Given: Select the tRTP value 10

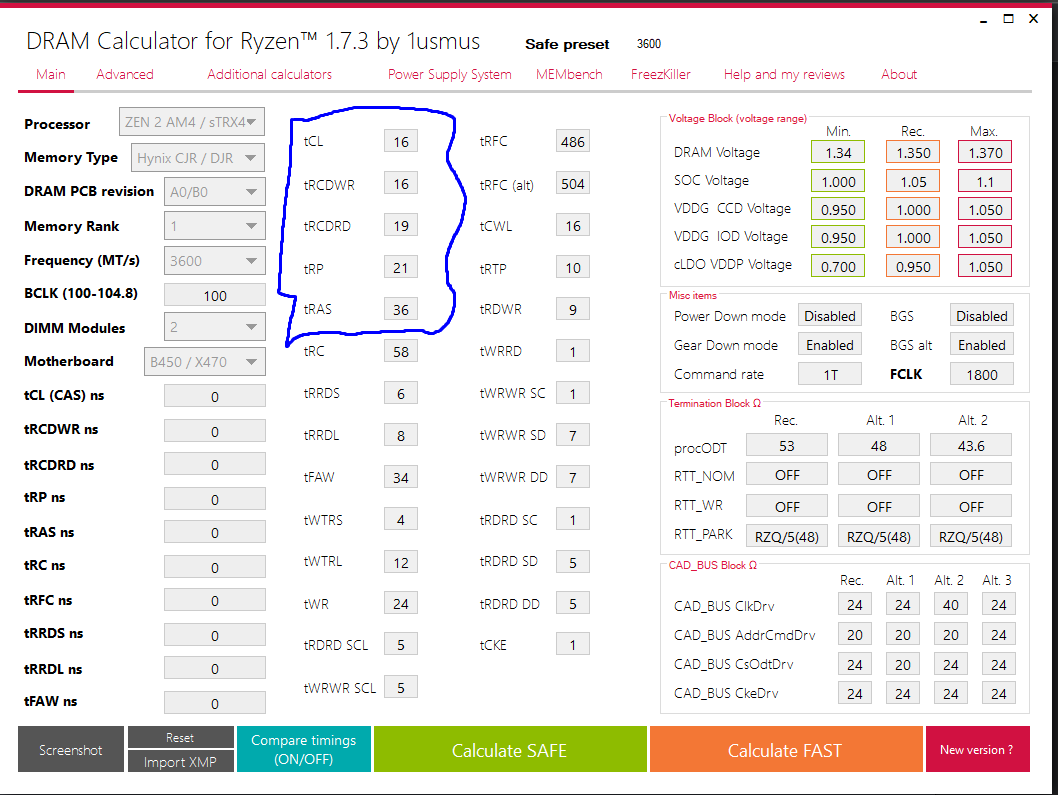Looking at the screenshot, I should 573,268.
